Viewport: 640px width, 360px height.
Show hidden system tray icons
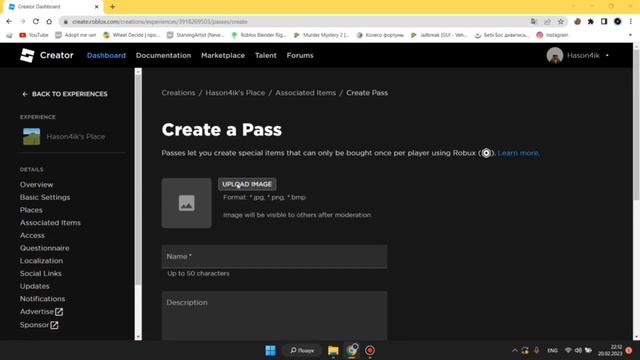(515, 350)
